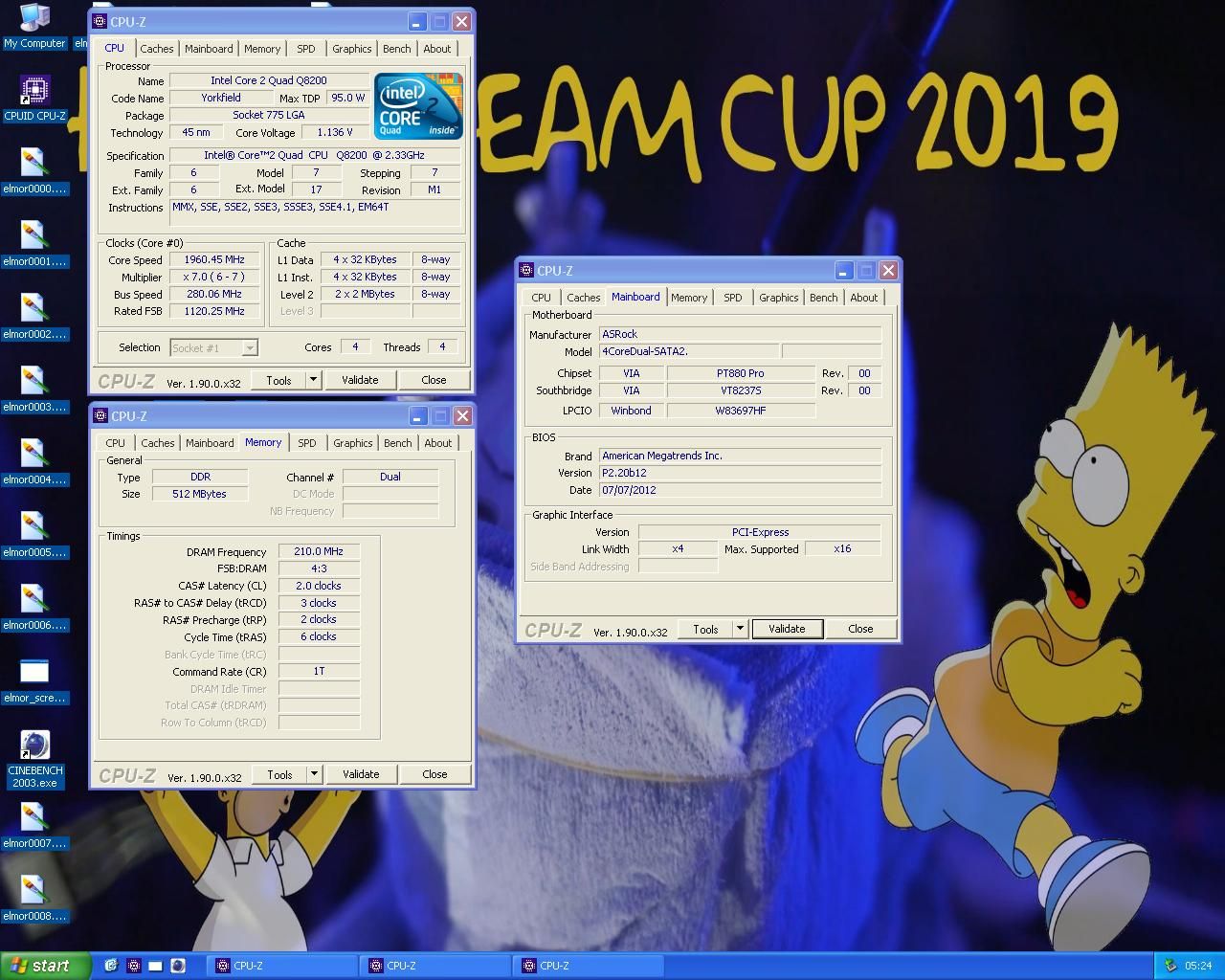Open the Windows start menu
Image resolution: width=1225 pixels, height=980 pixels.
click(x=45, y=966)
